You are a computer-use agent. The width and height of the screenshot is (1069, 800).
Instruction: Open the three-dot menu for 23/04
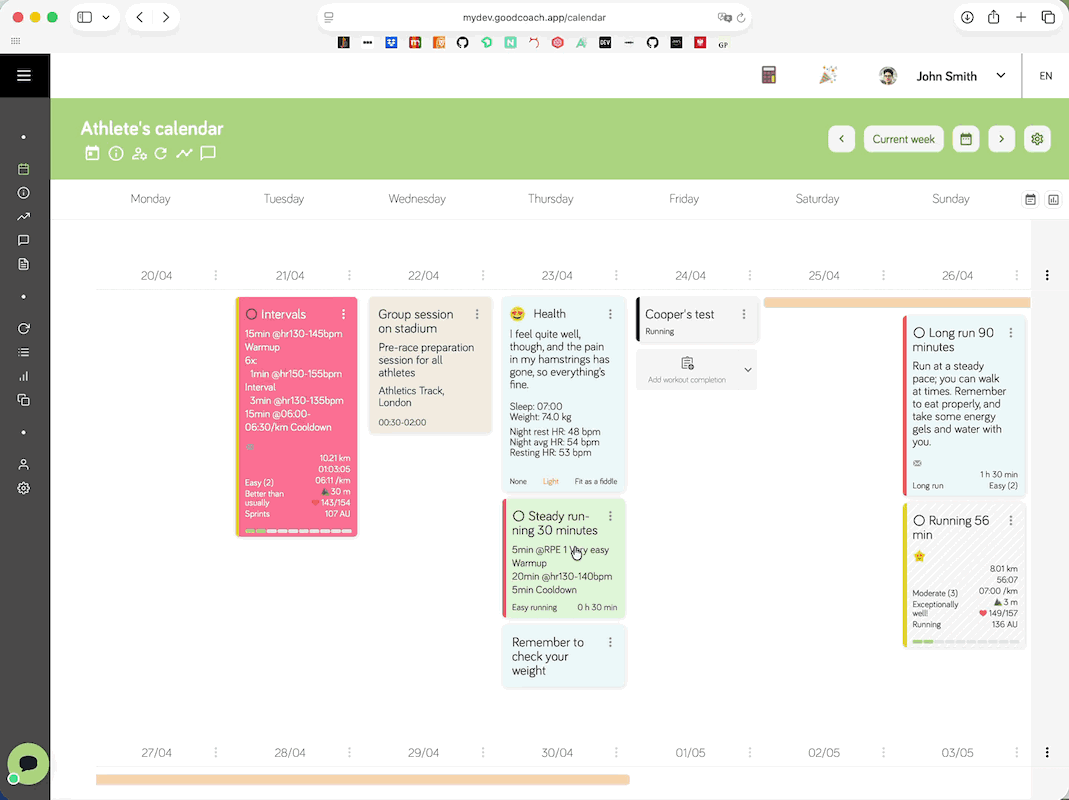[x=616, y=276]
